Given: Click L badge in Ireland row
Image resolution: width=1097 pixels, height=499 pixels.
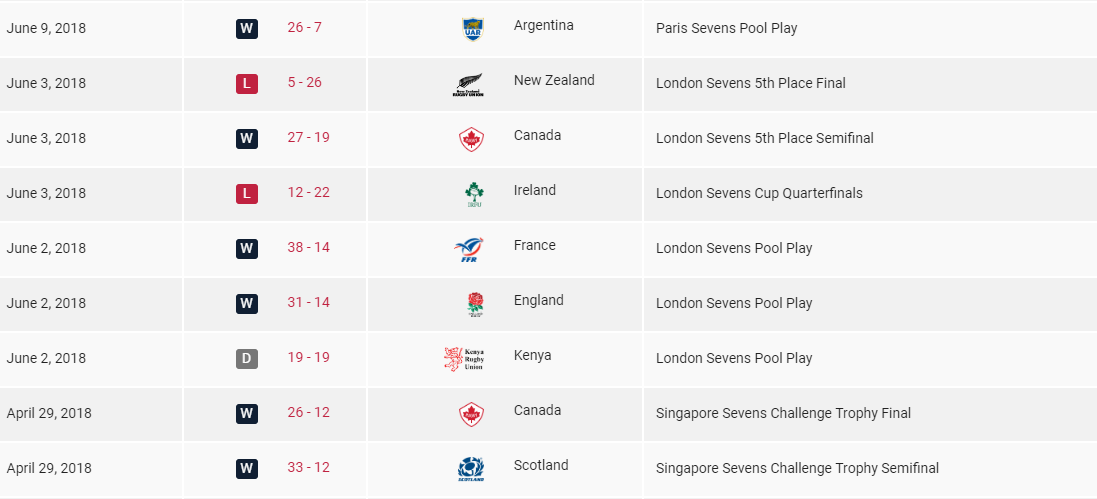Looking at the screenshot, I should pos(247,193).
